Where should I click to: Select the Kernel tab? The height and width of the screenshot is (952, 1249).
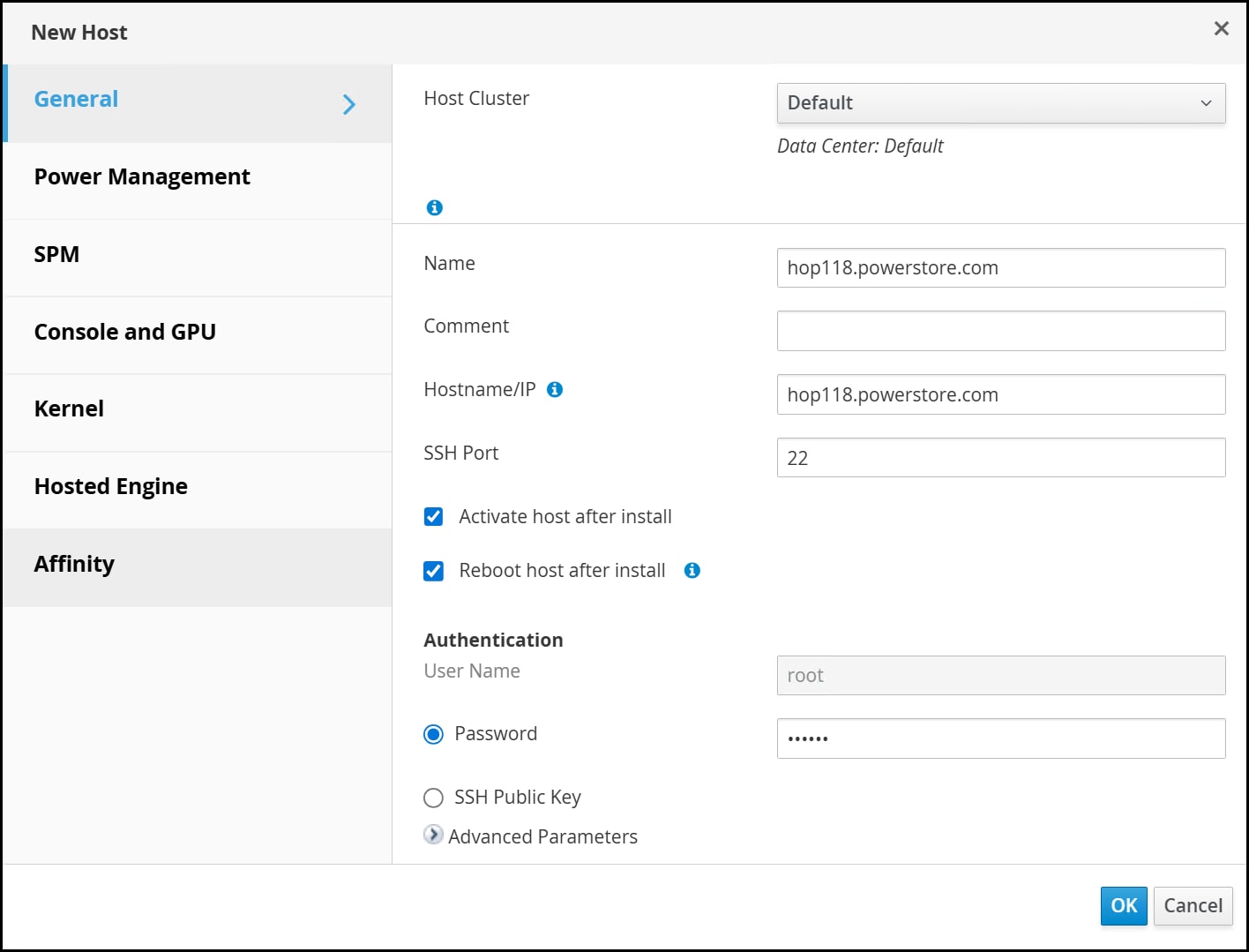pyautogui.click(x=198, y=413)
